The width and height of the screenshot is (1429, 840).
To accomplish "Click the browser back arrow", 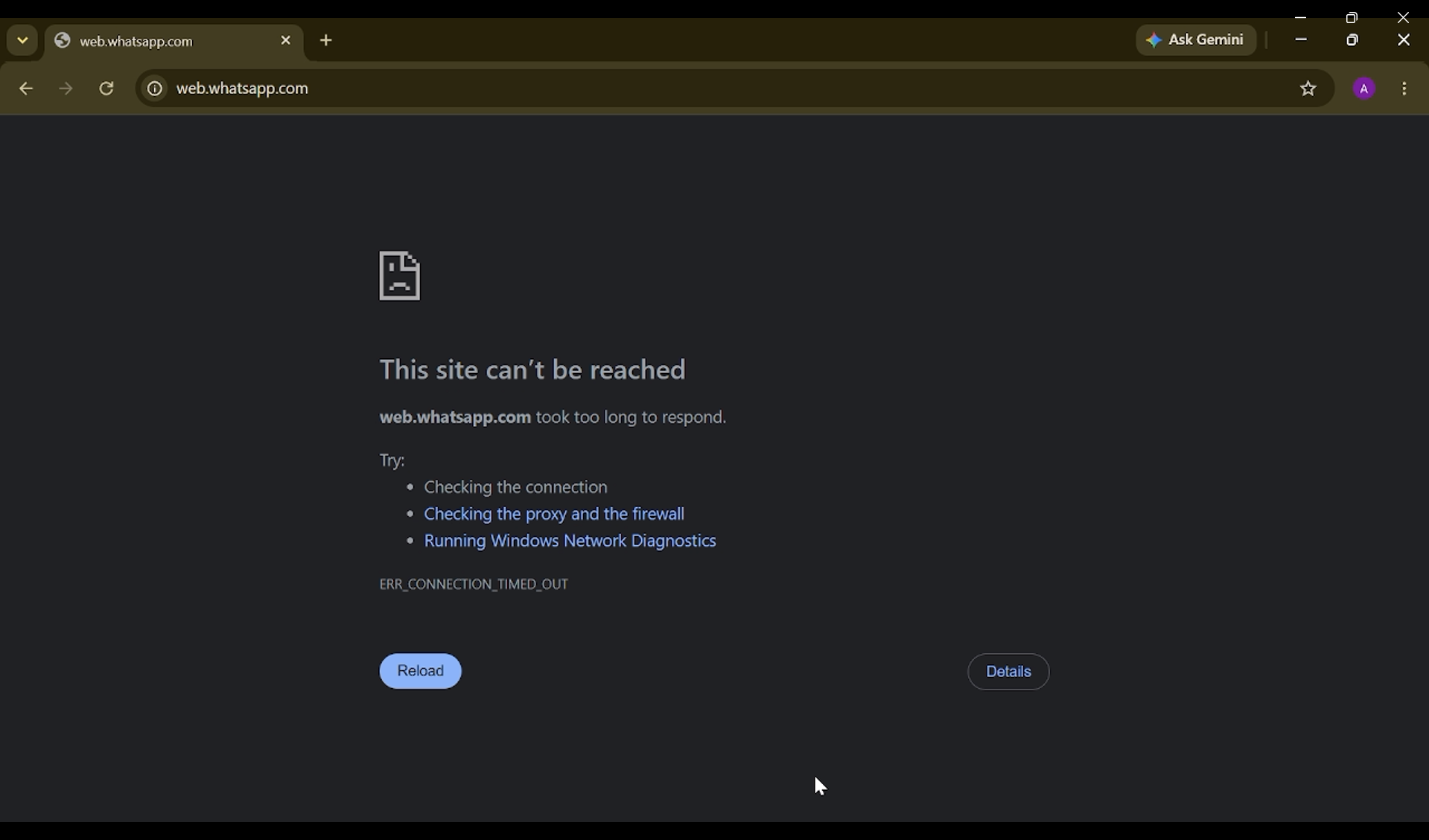I will (x=26, y=89).
